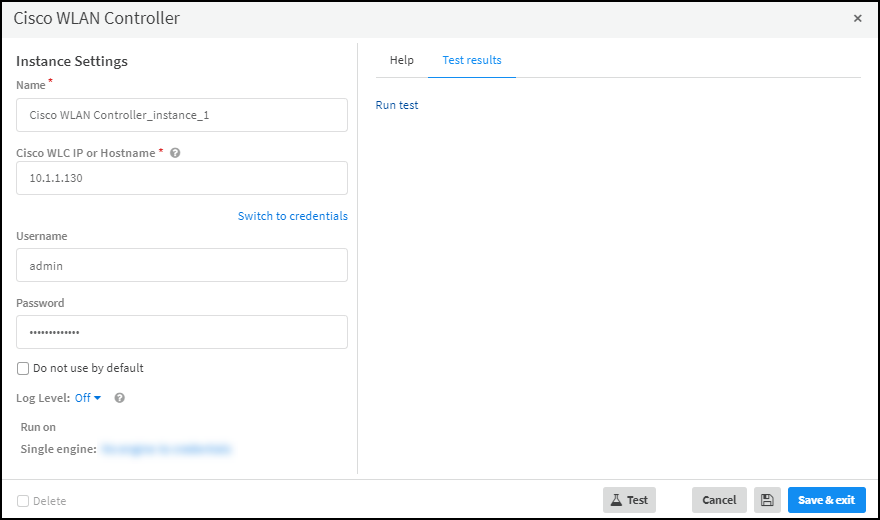Focus the Password field
This screenshot has width=880, height=520.
(182, 332)
